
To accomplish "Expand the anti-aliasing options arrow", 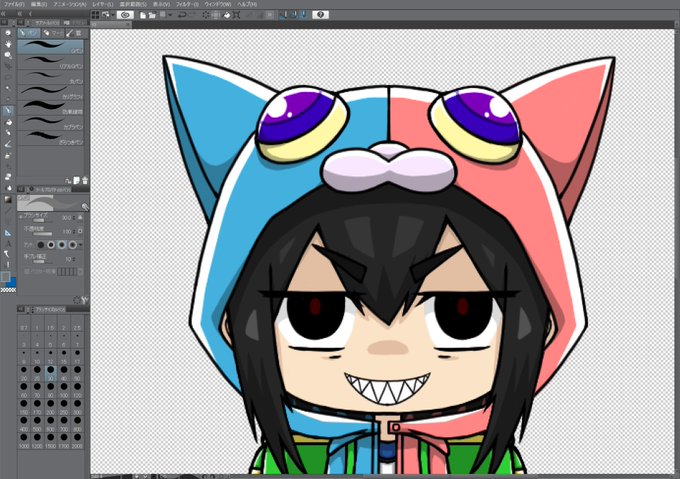I will coord(81,245).
